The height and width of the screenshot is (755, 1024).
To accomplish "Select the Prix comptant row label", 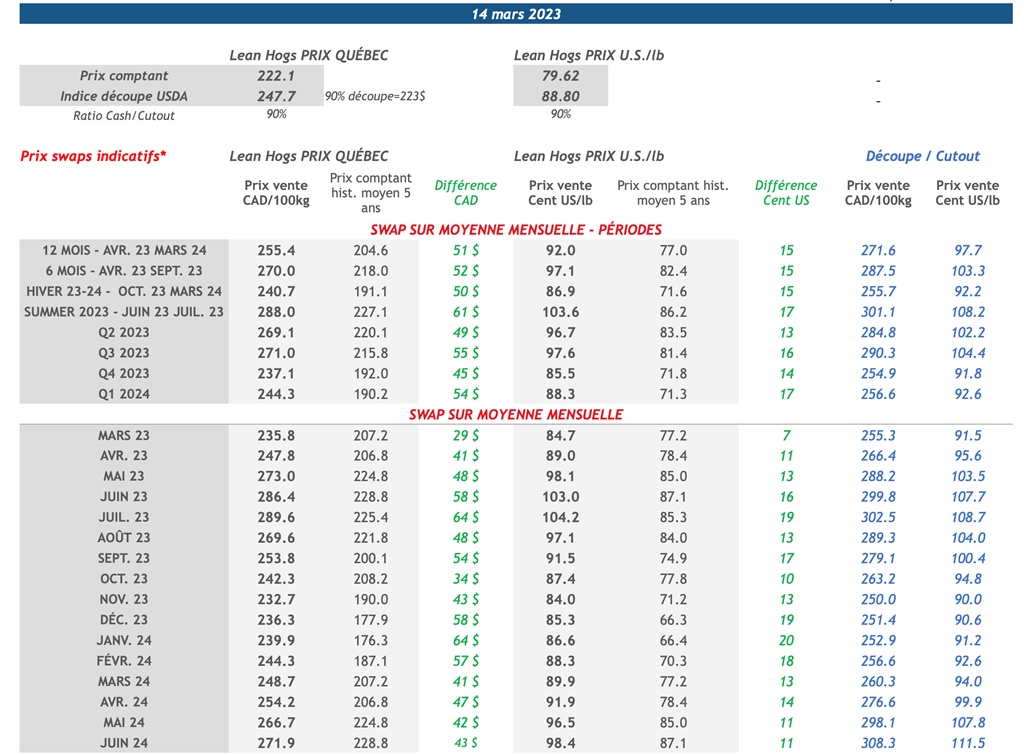I will [x=124, y=76].
